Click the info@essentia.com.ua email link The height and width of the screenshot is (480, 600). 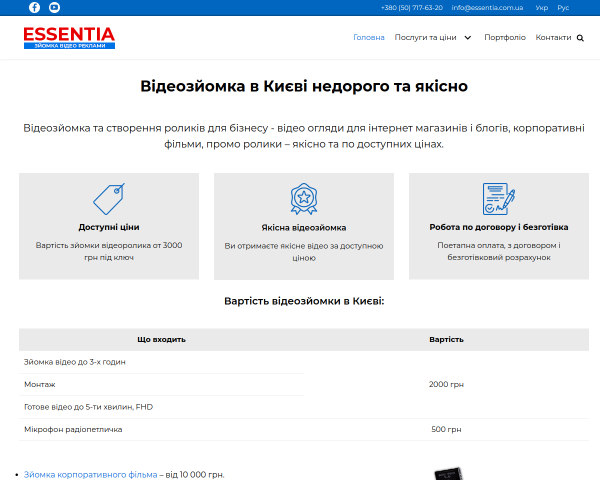coord(487,8)
